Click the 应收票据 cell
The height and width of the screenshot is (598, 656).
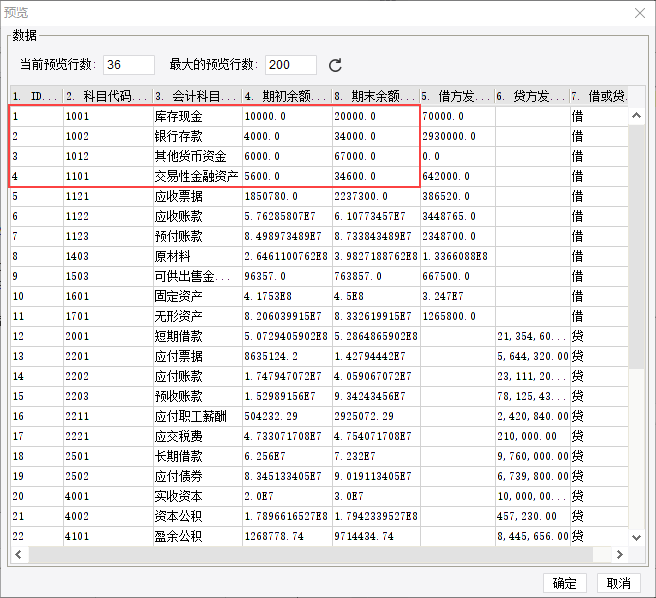pyautogui.click(x=197, y=196)
